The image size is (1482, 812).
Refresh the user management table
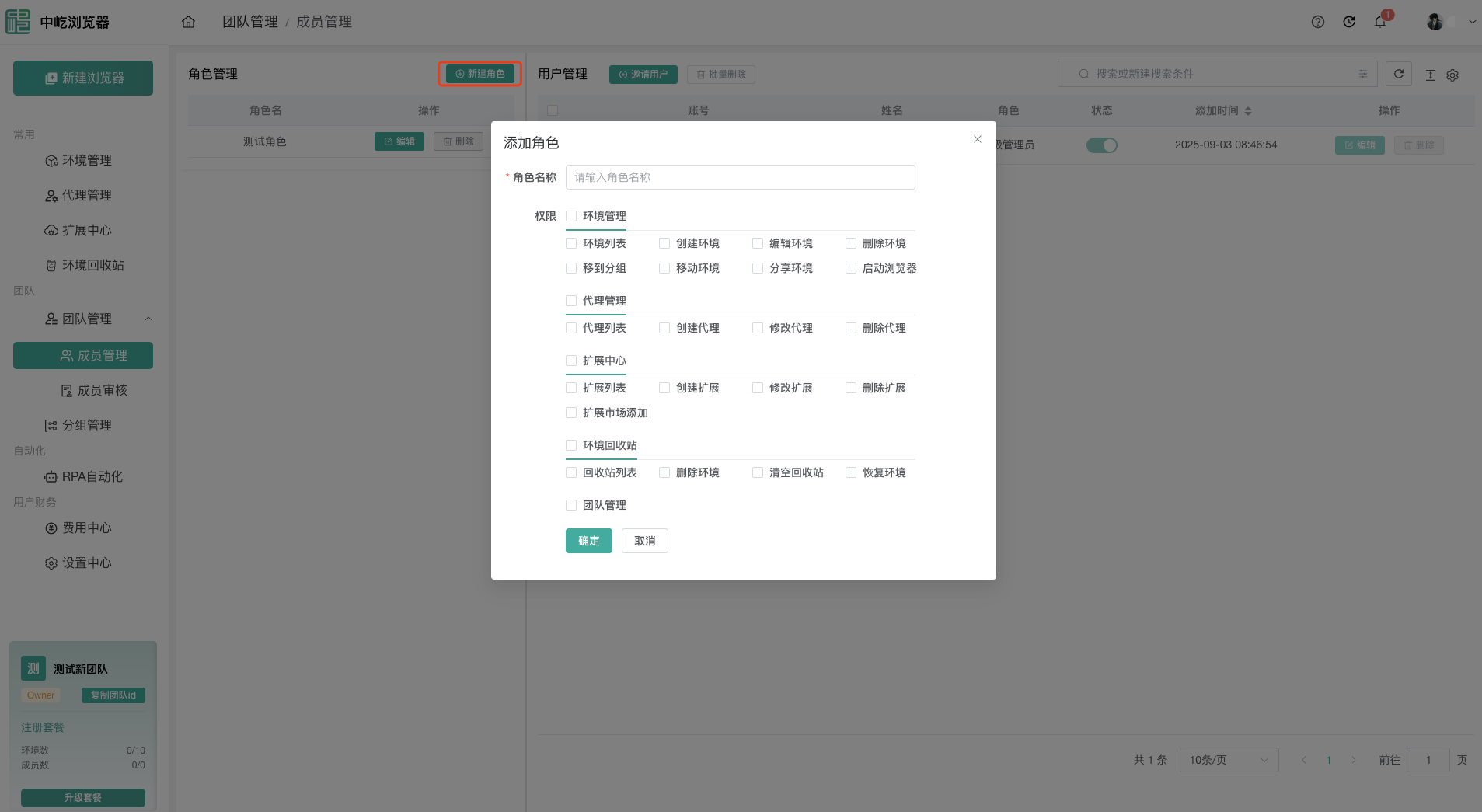(1399, 74)
